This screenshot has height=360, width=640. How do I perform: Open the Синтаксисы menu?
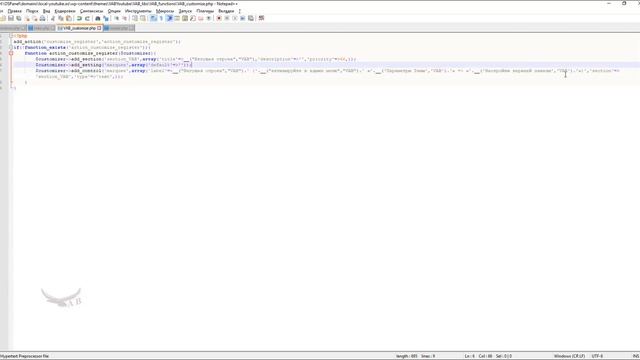[91, 11]
